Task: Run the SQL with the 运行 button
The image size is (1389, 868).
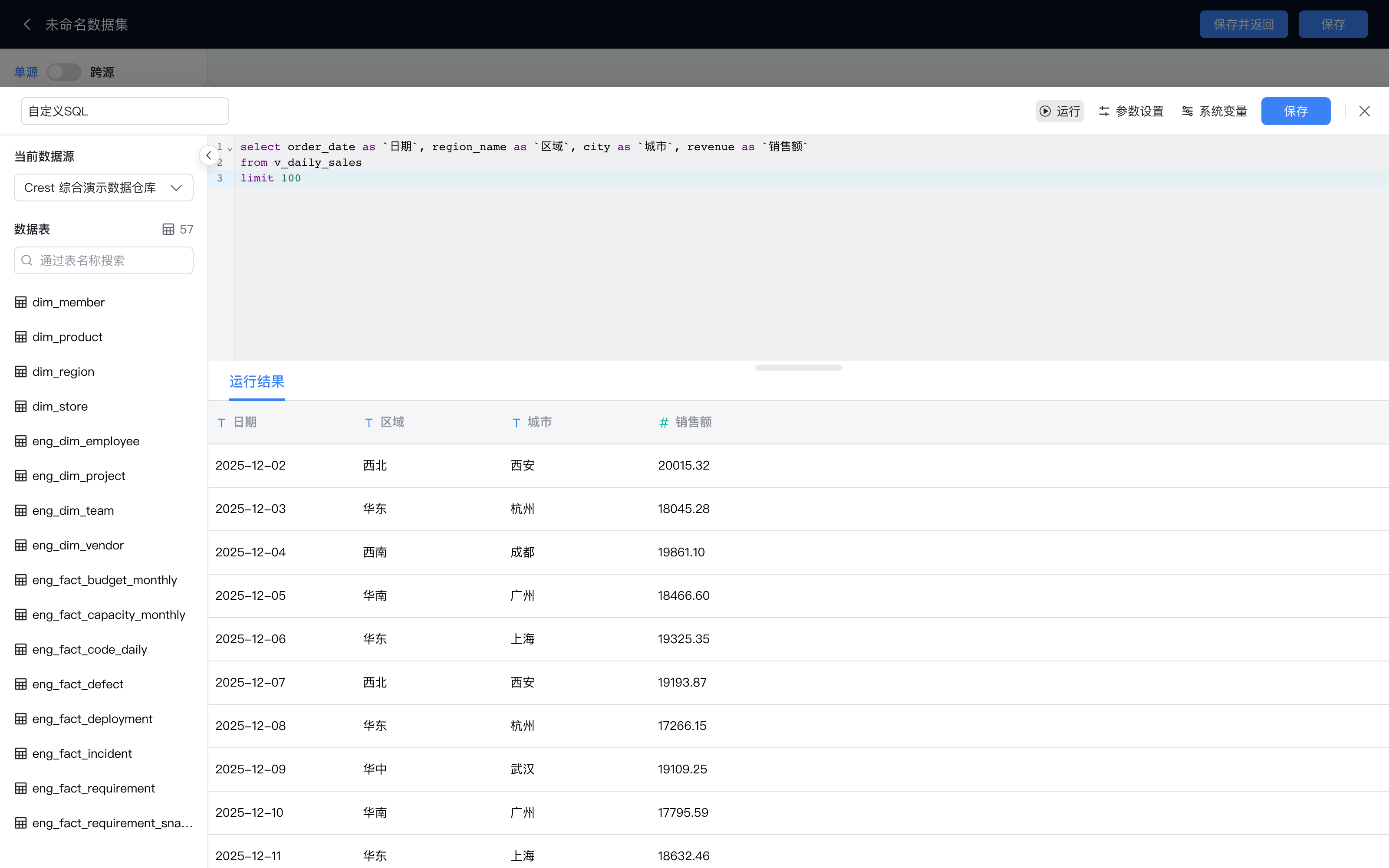Action: [1060, 111]
